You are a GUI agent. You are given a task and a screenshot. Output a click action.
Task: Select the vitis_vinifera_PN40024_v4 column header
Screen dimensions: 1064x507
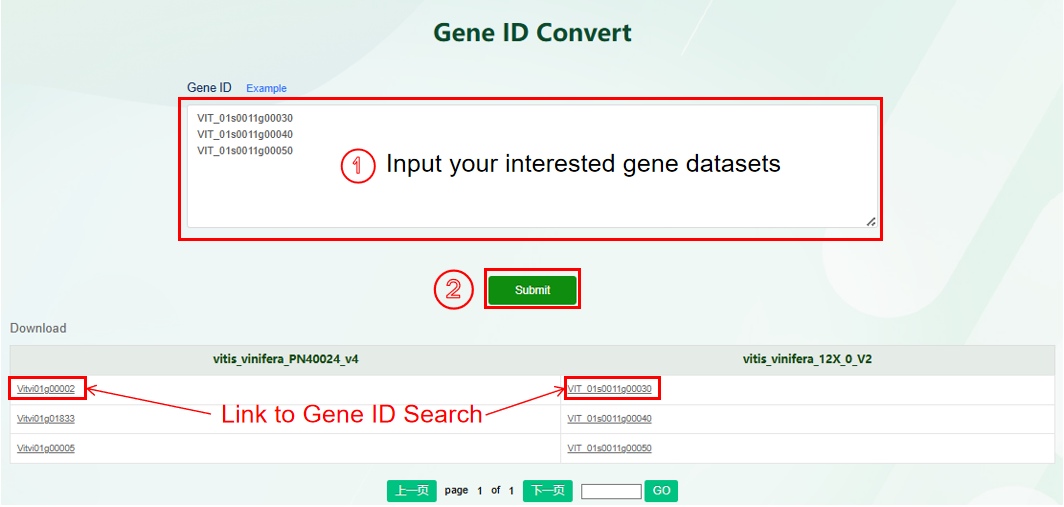pos(285,359)
